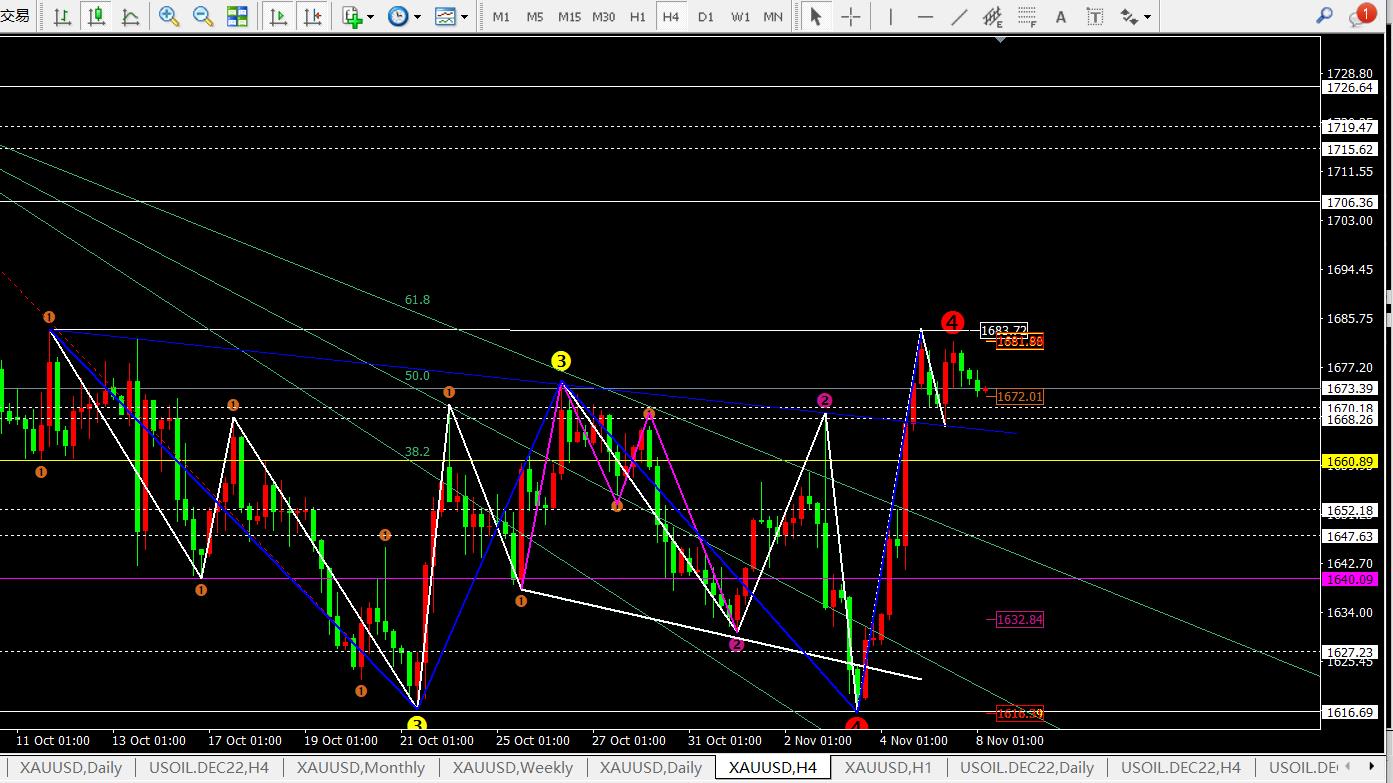Open the indicators list dropdown
Screen dimensions: 1393x783
358,17
